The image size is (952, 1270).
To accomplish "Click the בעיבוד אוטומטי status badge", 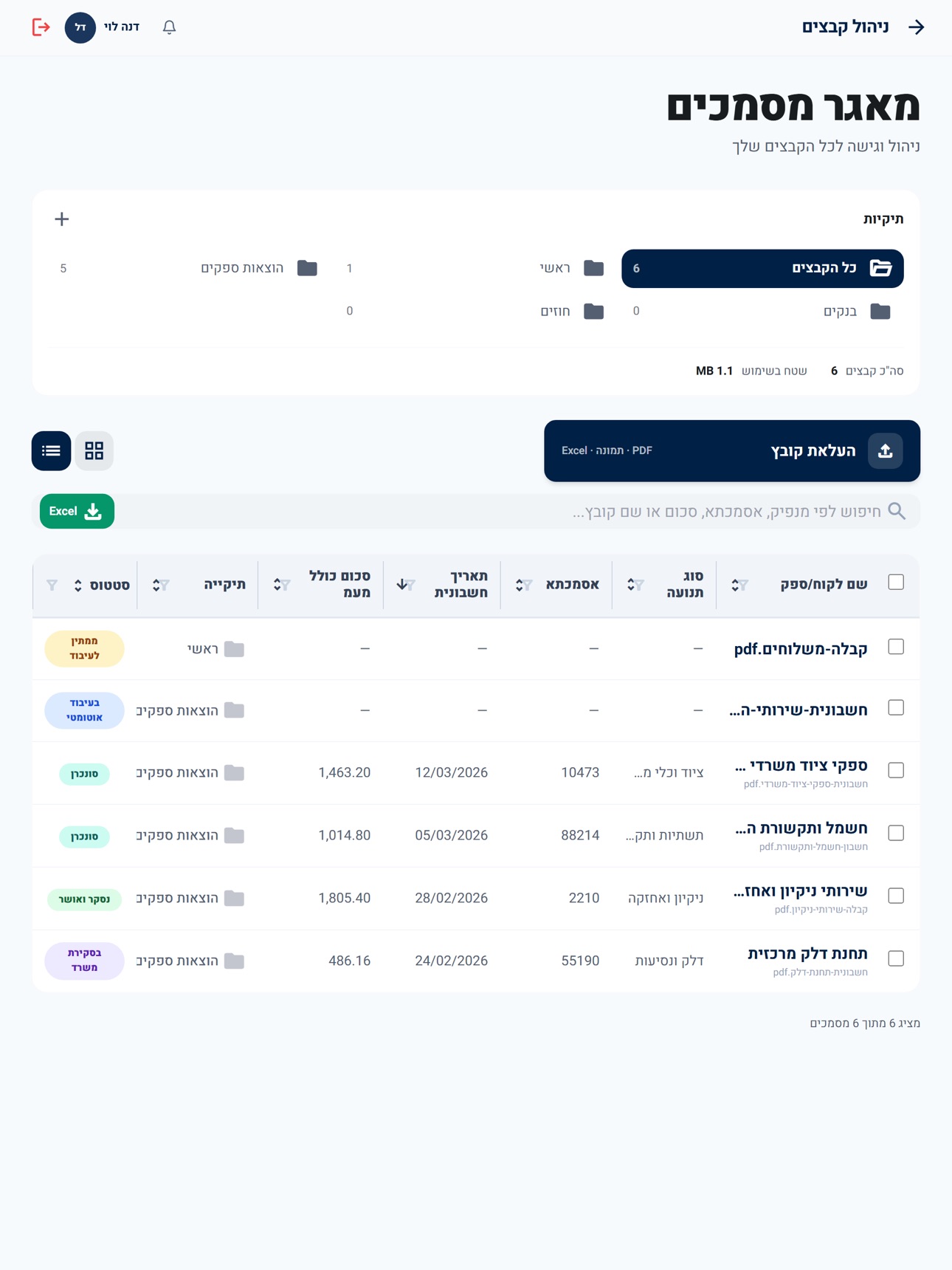I will 84,710.
